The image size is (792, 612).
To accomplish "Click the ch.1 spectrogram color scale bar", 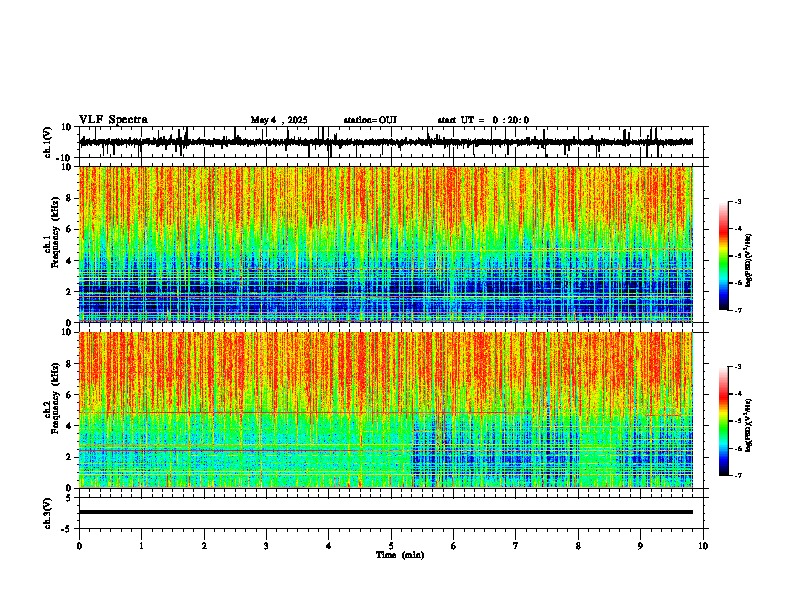I will (x=724, y=256).
